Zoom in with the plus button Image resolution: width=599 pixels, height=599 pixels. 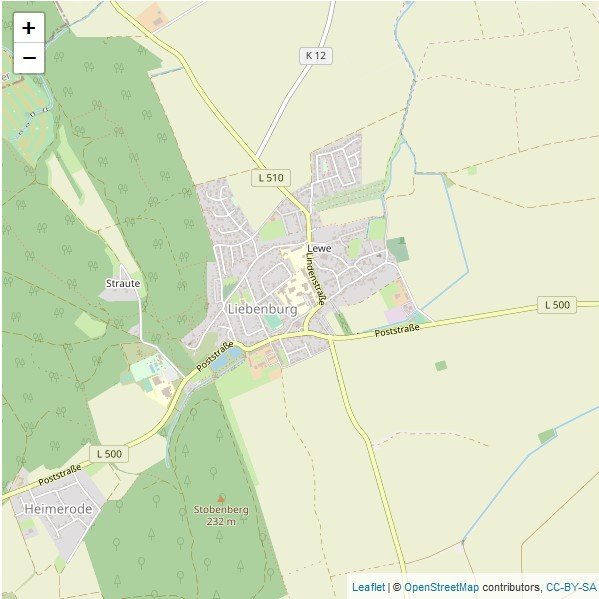point(29,28)
